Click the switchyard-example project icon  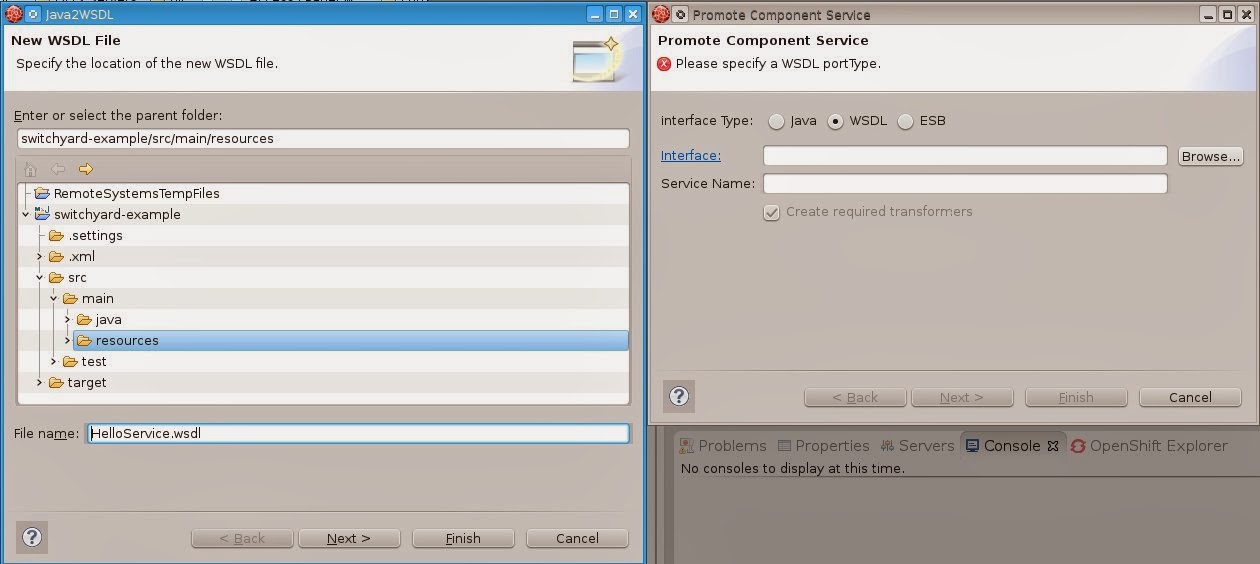coord(42,213)
